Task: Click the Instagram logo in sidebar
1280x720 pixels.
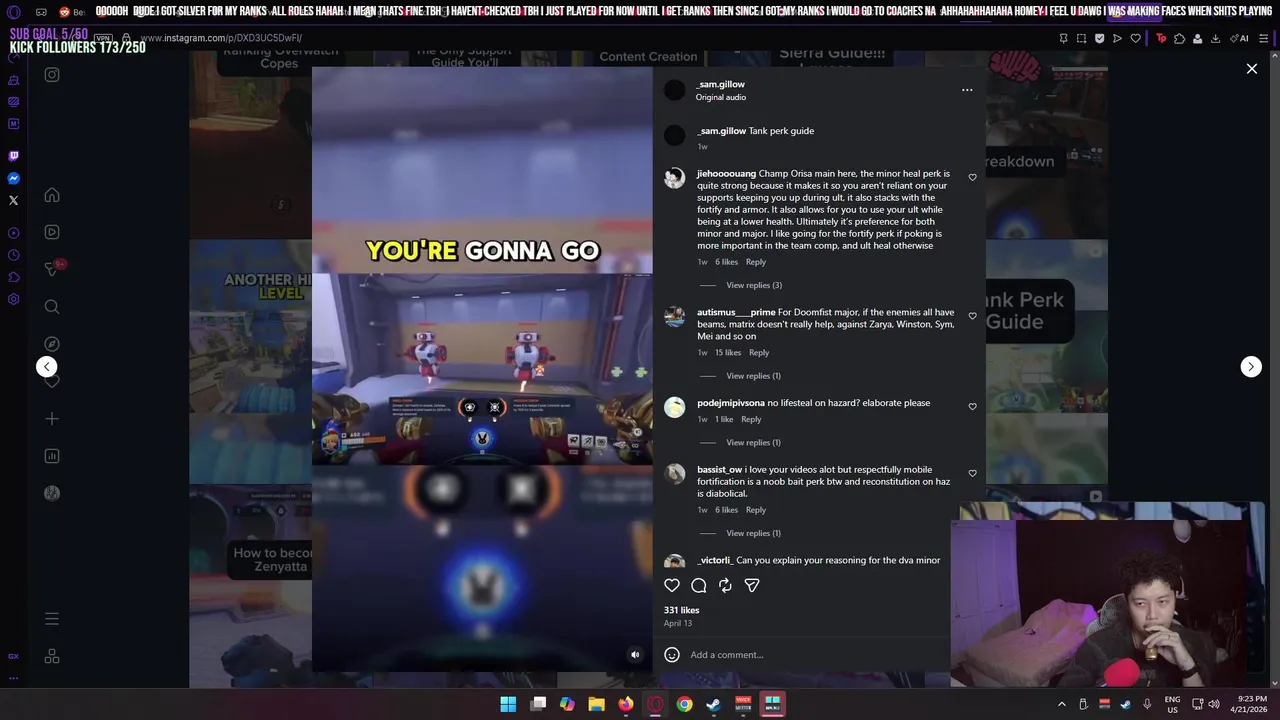Action: coord(52,75)
